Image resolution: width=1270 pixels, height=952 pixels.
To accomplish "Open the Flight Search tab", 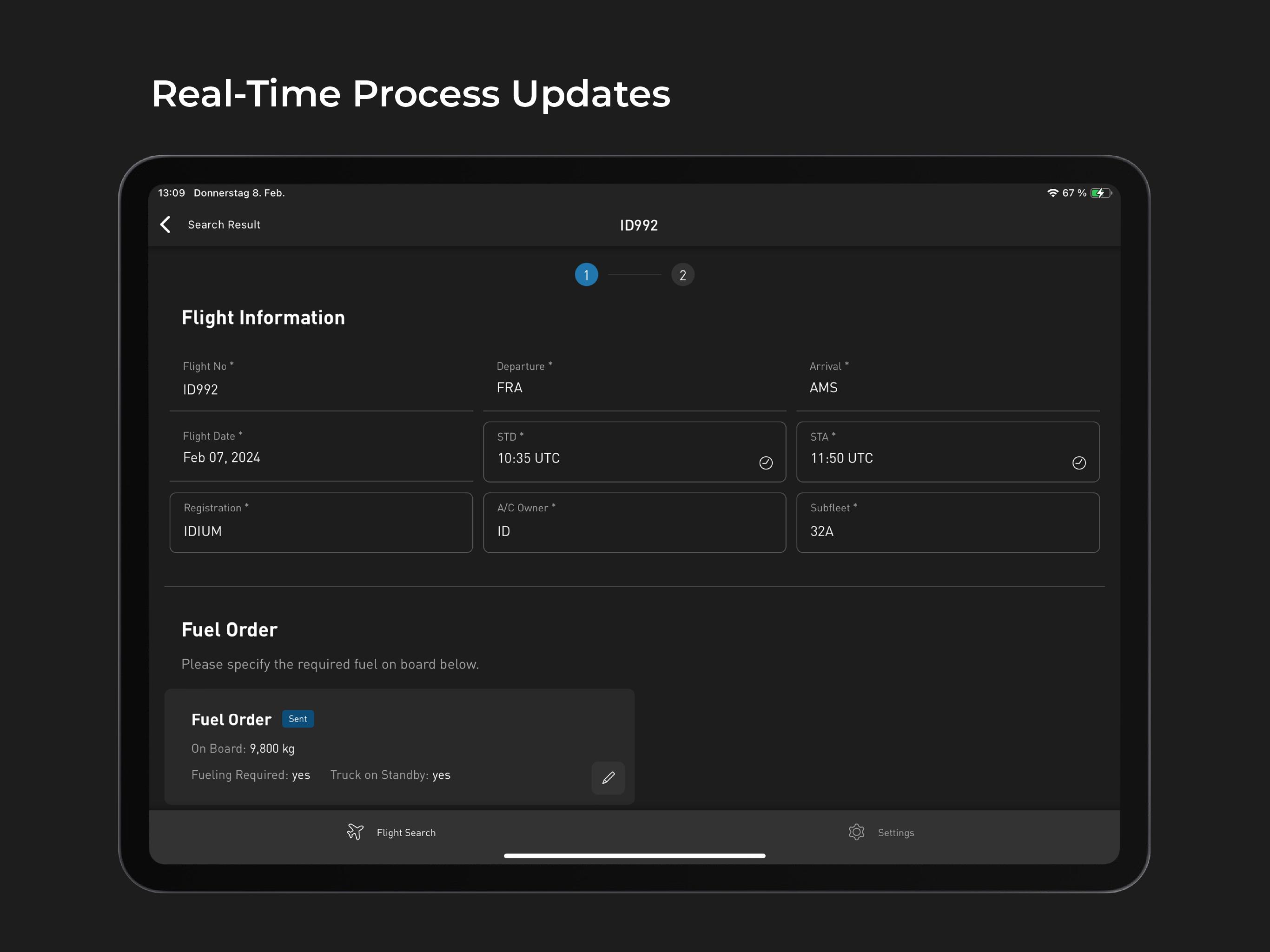I will (391, 832).
